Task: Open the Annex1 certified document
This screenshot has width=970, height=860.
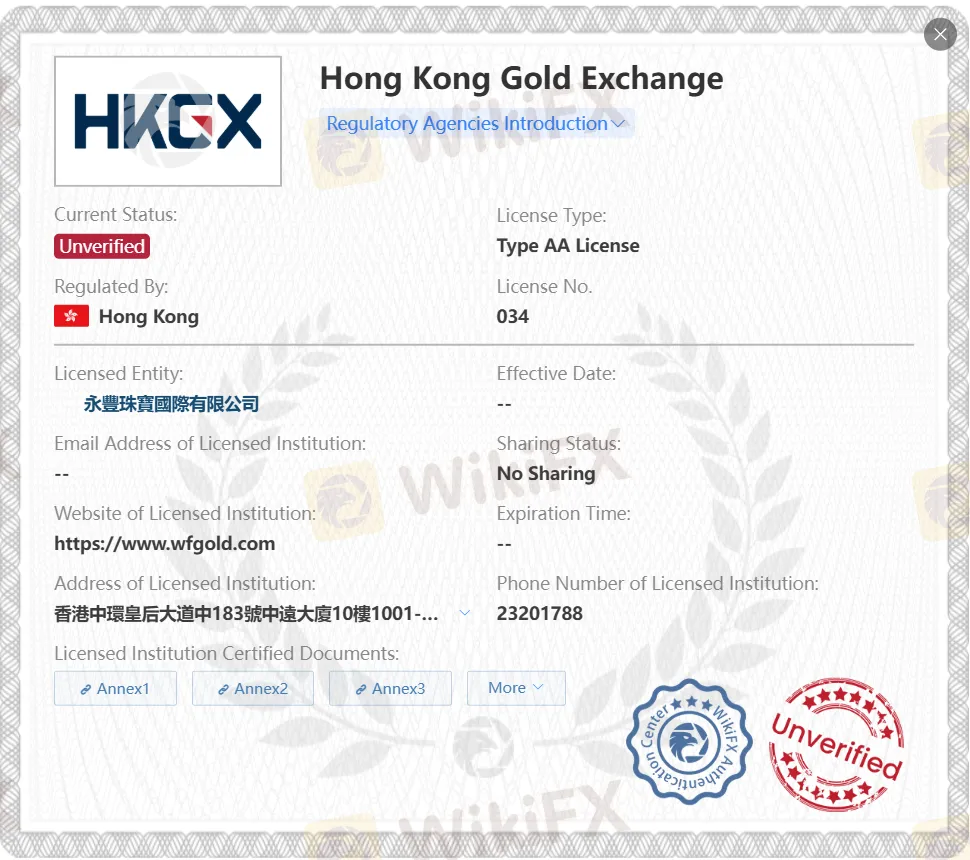Action: click(x=115, y=688)
